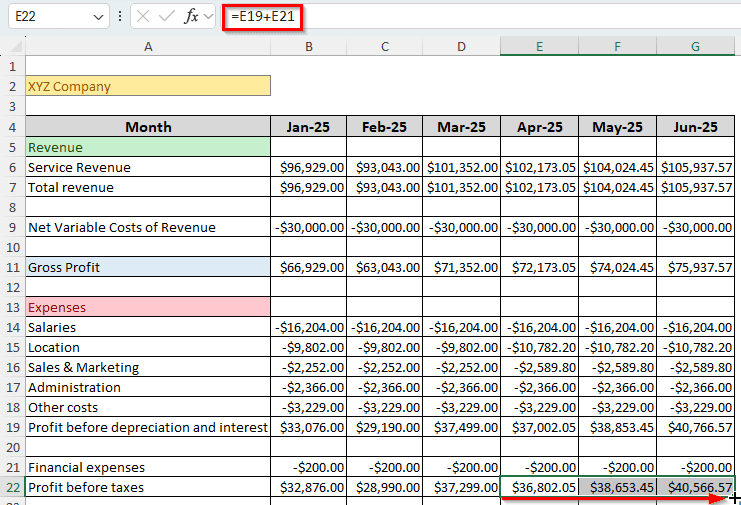Click the Jan-25 column heading cell
The image size is (741, 505).
coord(308,127)
